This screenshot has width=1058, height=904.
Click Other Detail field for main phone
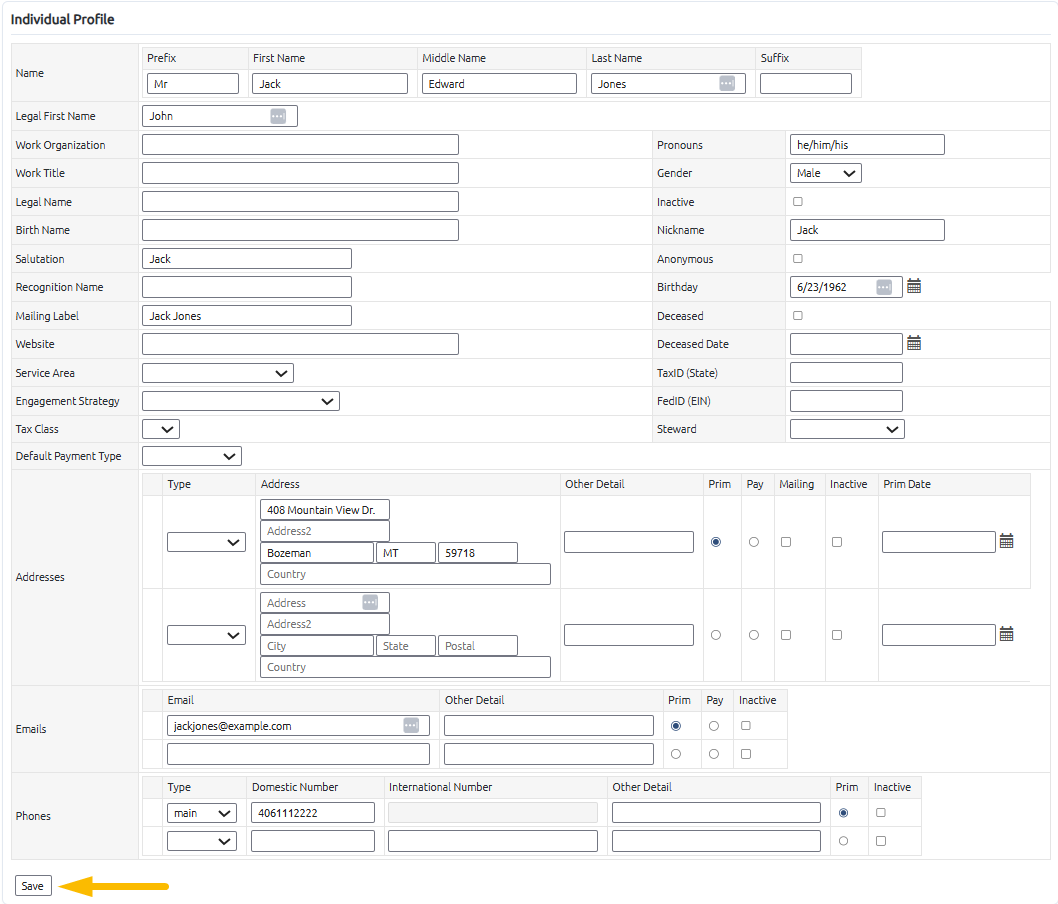tap(716, 813)
